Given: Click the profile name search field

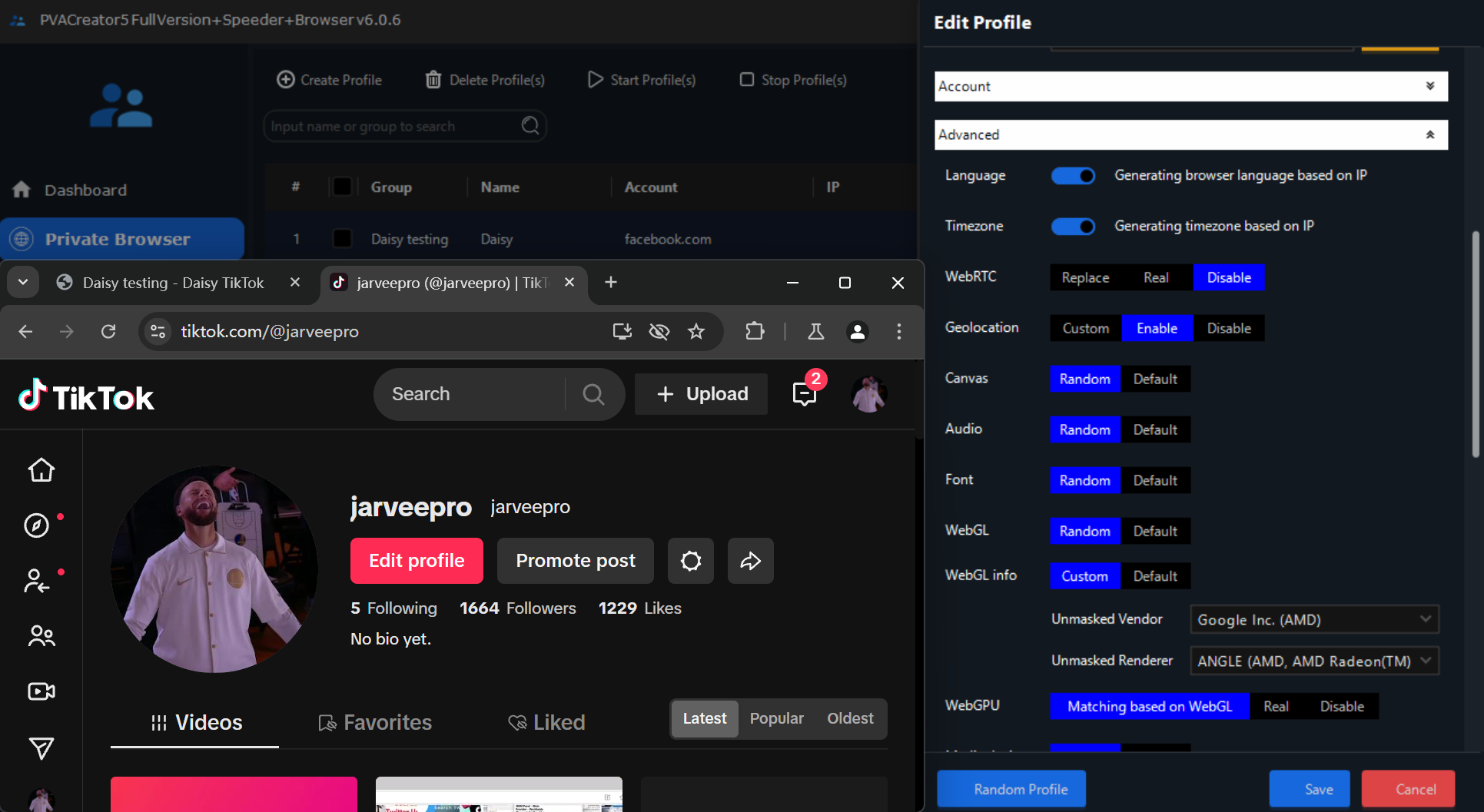Looking at the screenshot, I should (393, 126).
